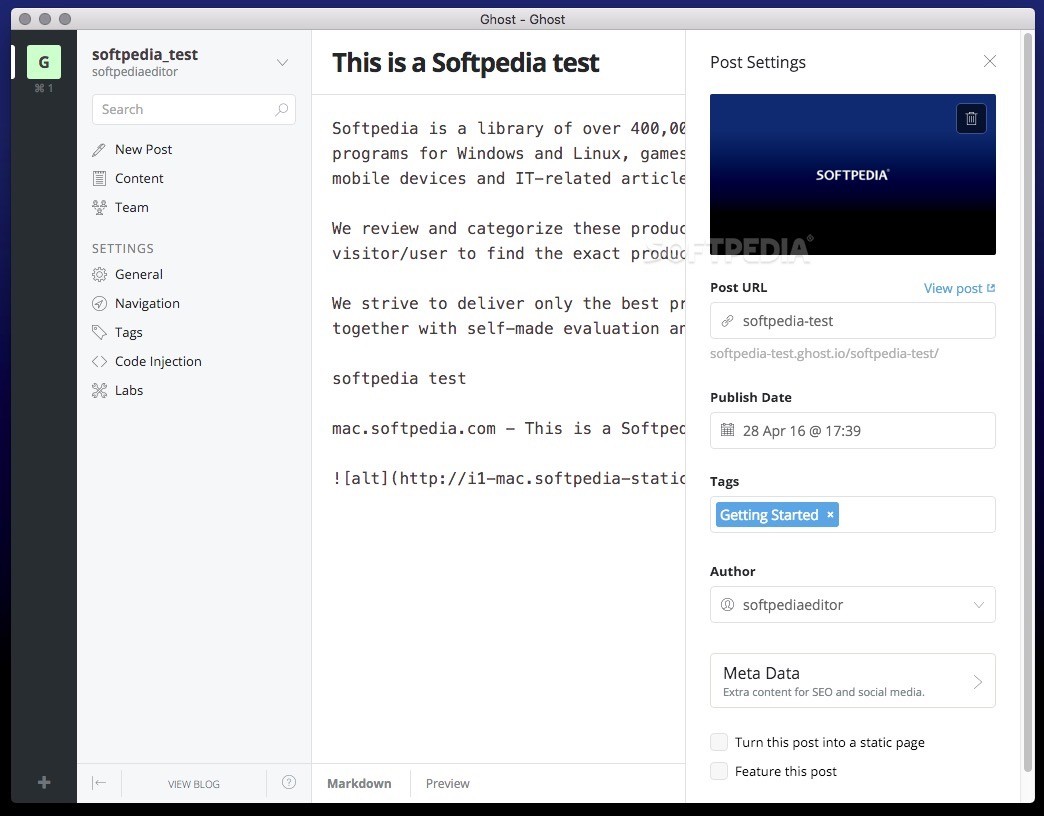Viewport: 1044px width, 816px height.
Task: Click the View post link
Action: click(959, 288)
